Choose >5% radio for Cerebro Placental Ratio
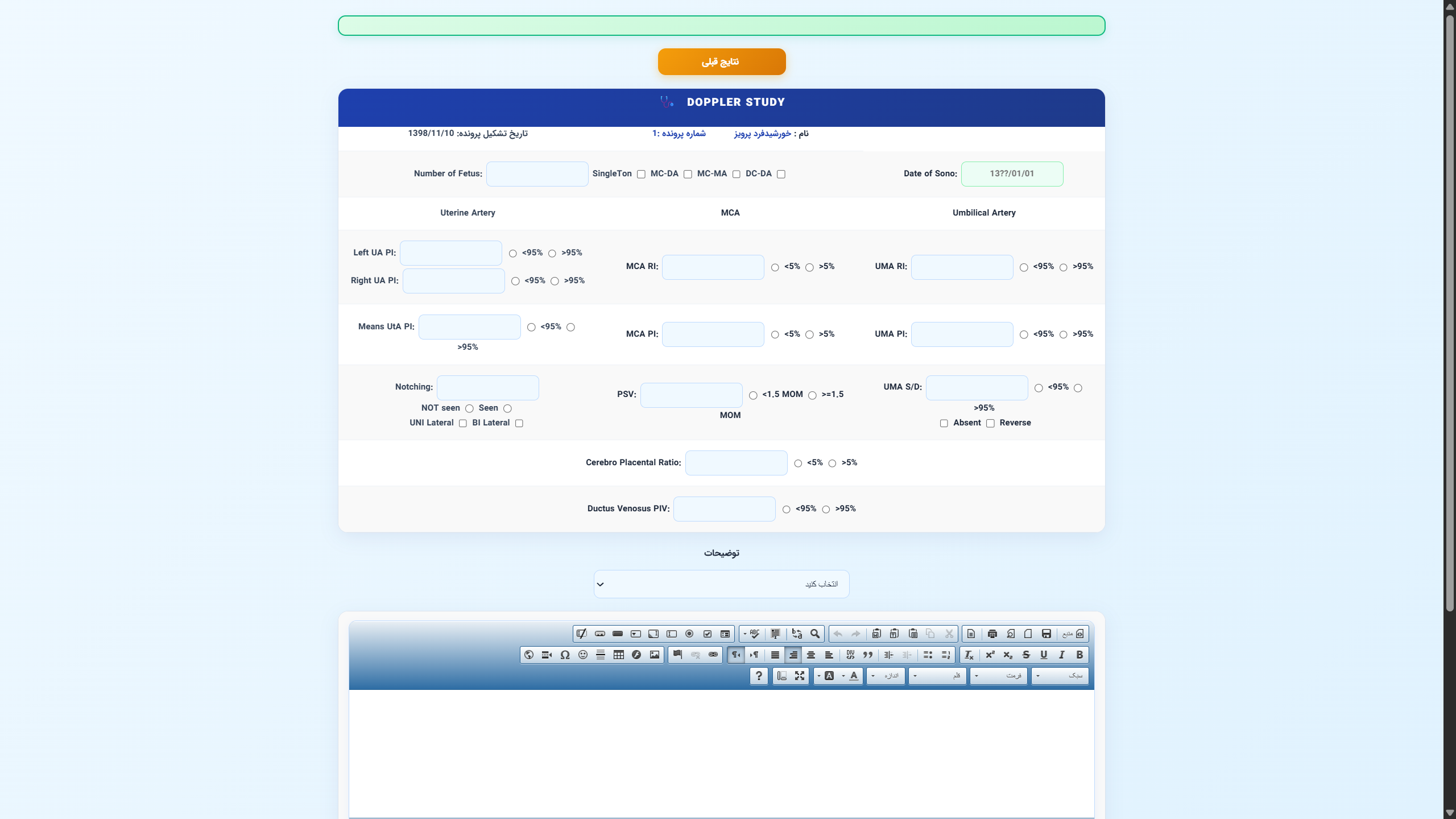This screenshot has height=819, width=1456. click(832, 464)
